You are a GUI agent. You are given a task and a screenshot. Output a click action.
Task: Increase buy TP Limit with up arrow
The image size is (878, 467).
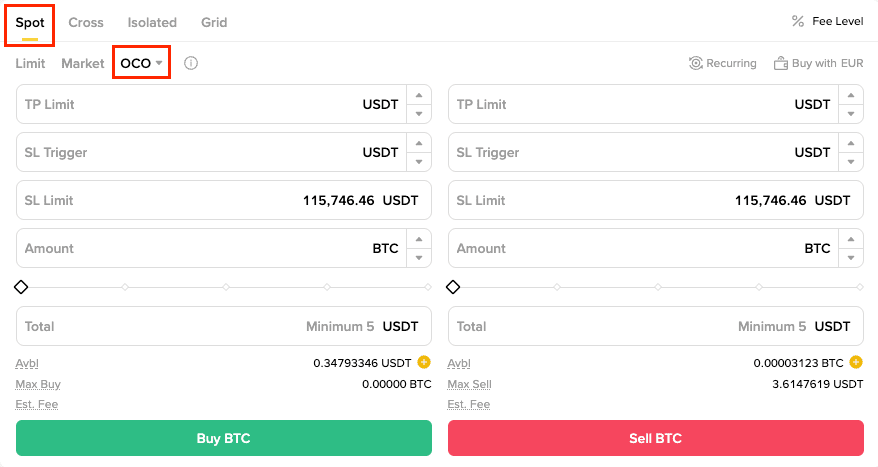(x=419, y=96)
